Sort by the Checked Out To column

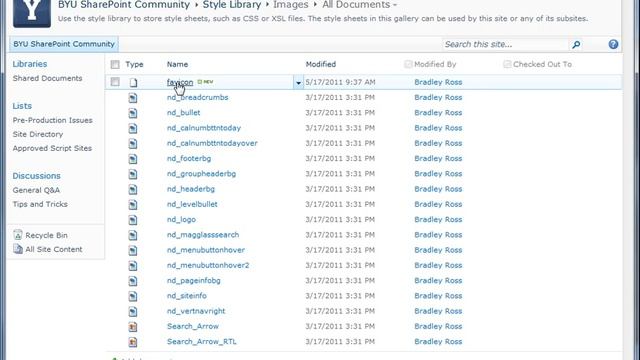click(542, 64)
